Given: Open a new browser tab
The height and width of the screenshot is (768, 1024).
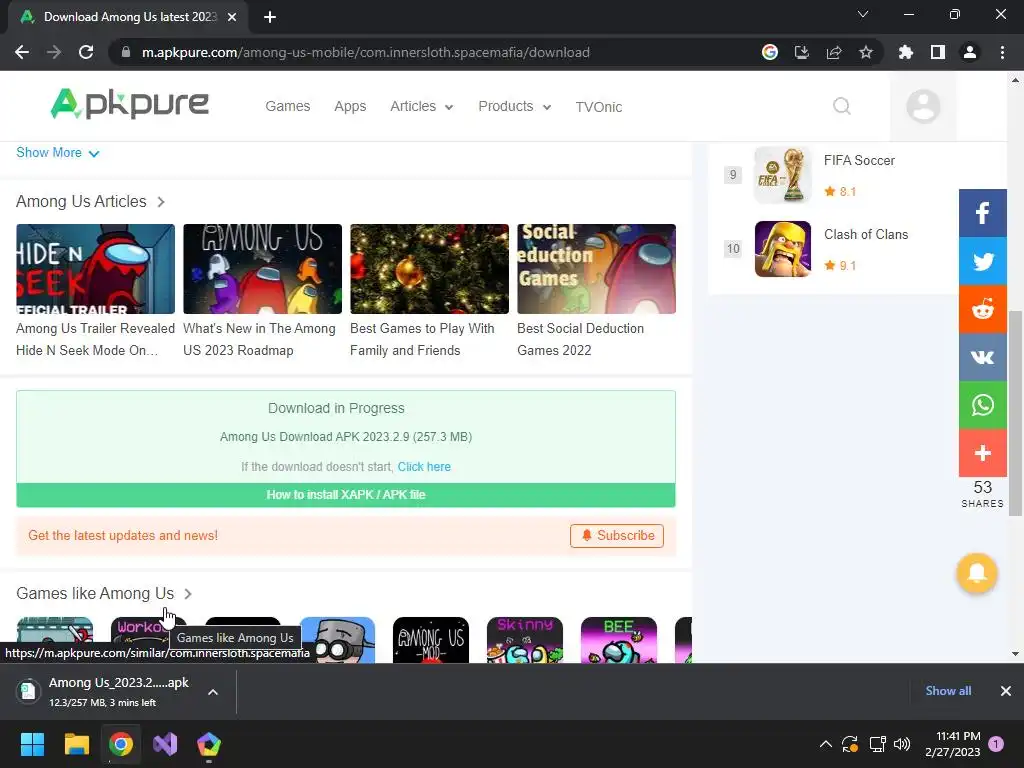Looking at the screenshot, I should (x=270, y=17).
